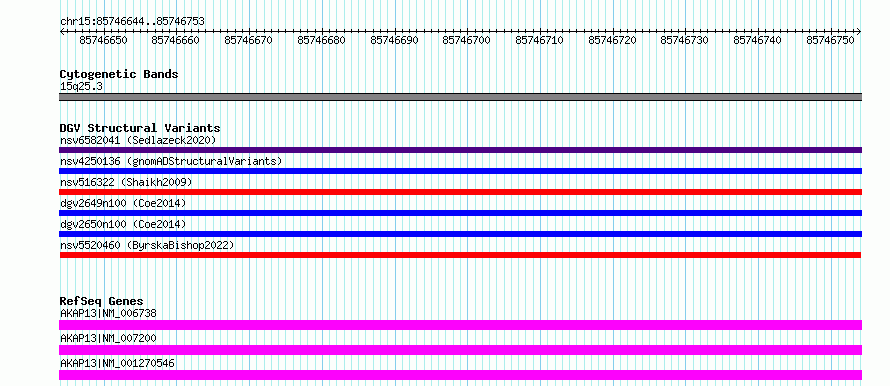Select the gray 15q25.3 cytoband bar
Screen dimensions: 890x386
[x=460, y=97]
